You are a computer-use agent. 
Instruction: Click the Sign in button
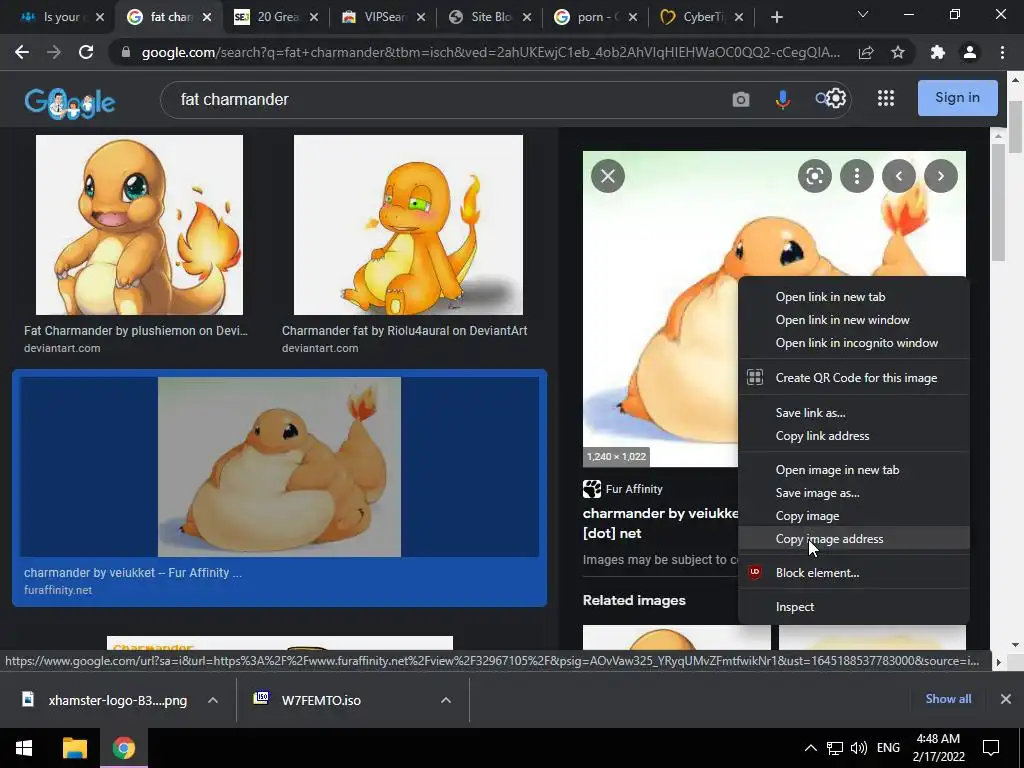pyautogui.click(x=957, y=97)
